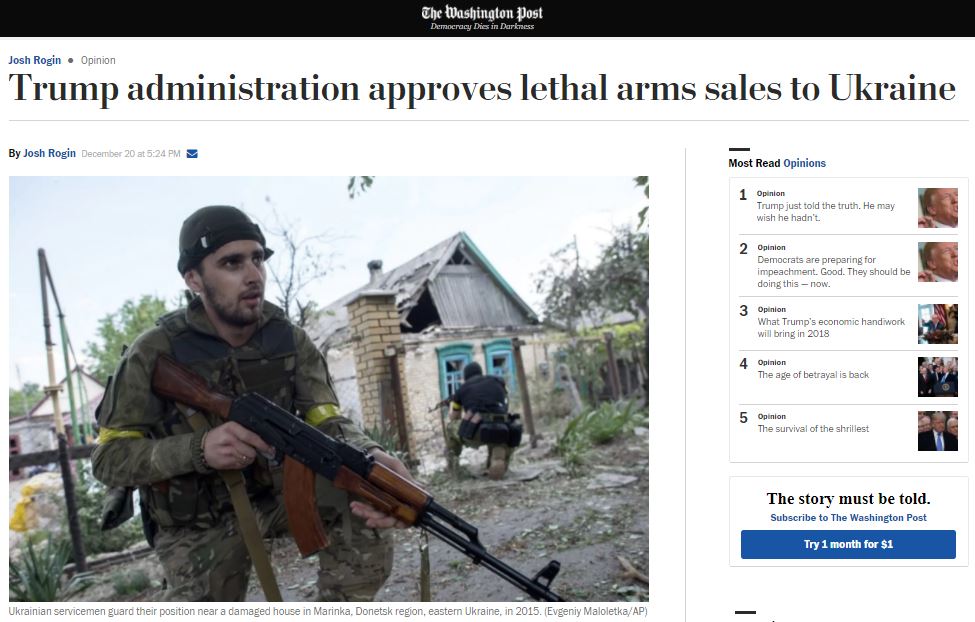
Task: Open "What Trump's economic handiwork" story
Action: click(831, 327)
